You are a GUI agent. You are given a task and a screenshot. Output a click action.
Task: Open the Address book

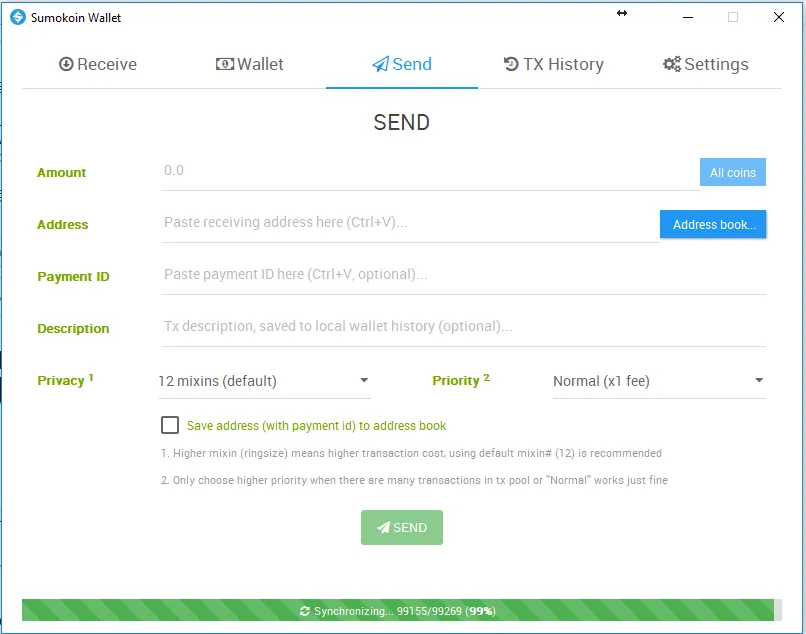point(713,224)
